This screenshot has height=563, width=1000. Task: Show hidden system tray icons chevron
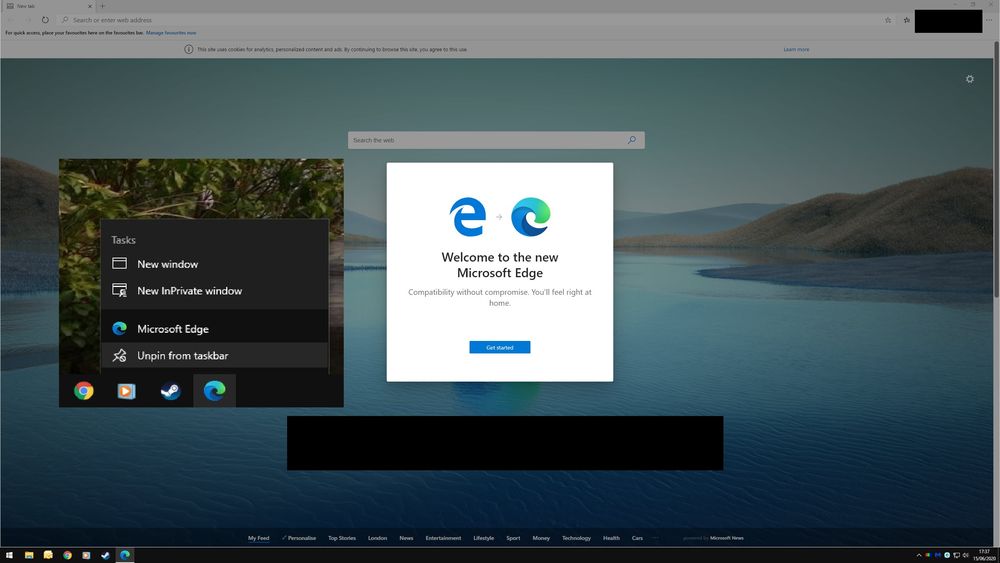[x=918, y=555]
